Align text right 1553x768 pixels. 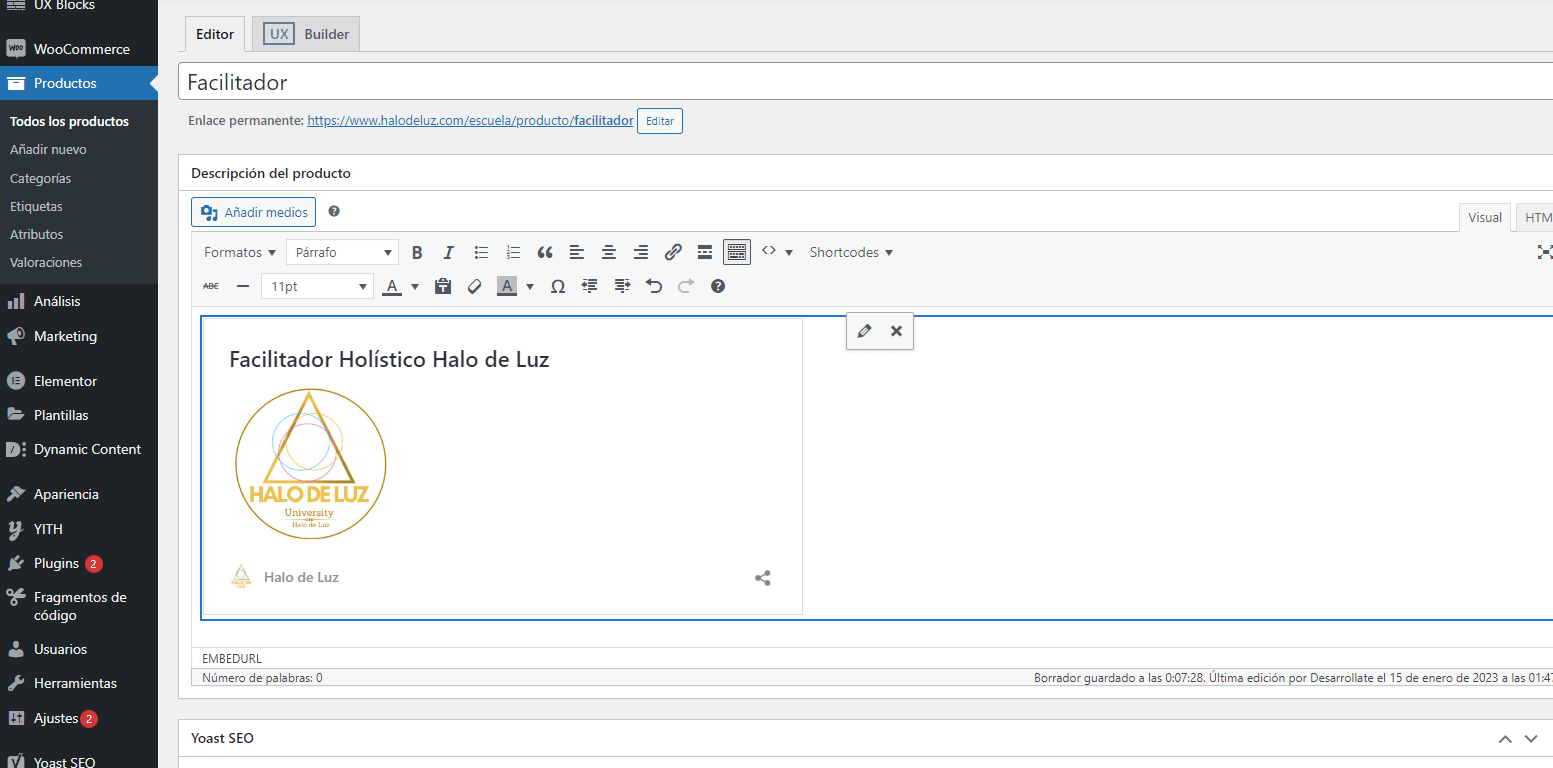click(641, 252)
